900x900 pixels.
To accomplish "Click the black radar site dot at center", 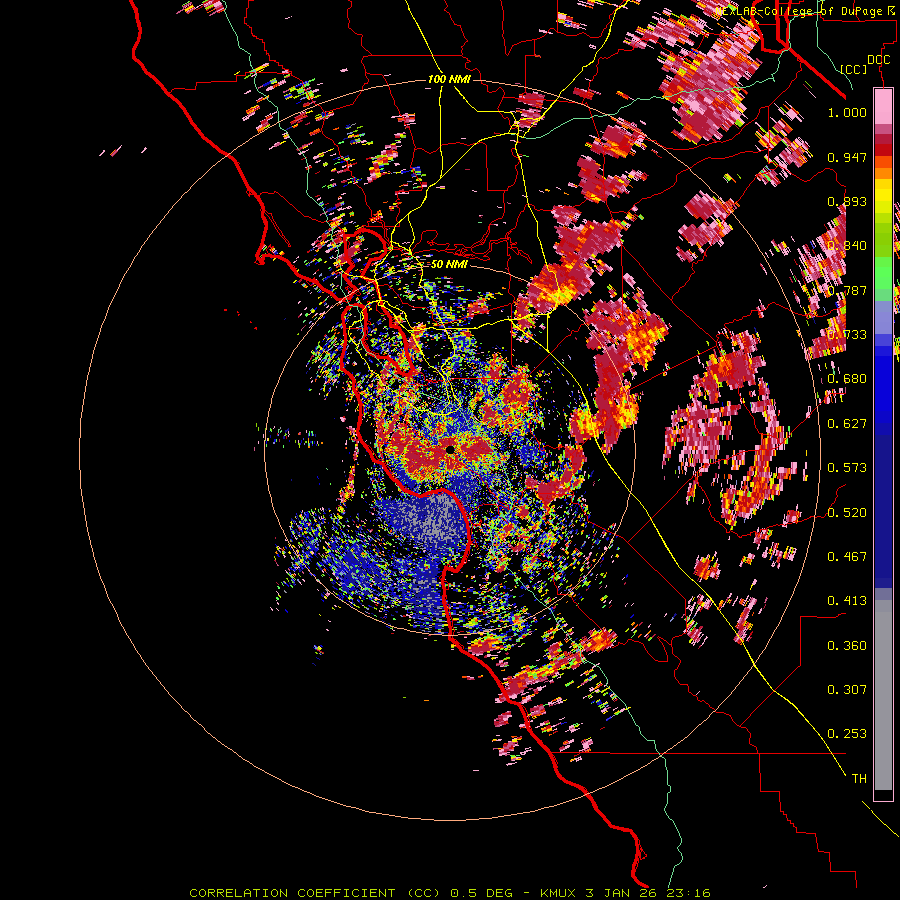I will [x=450, y=449].
